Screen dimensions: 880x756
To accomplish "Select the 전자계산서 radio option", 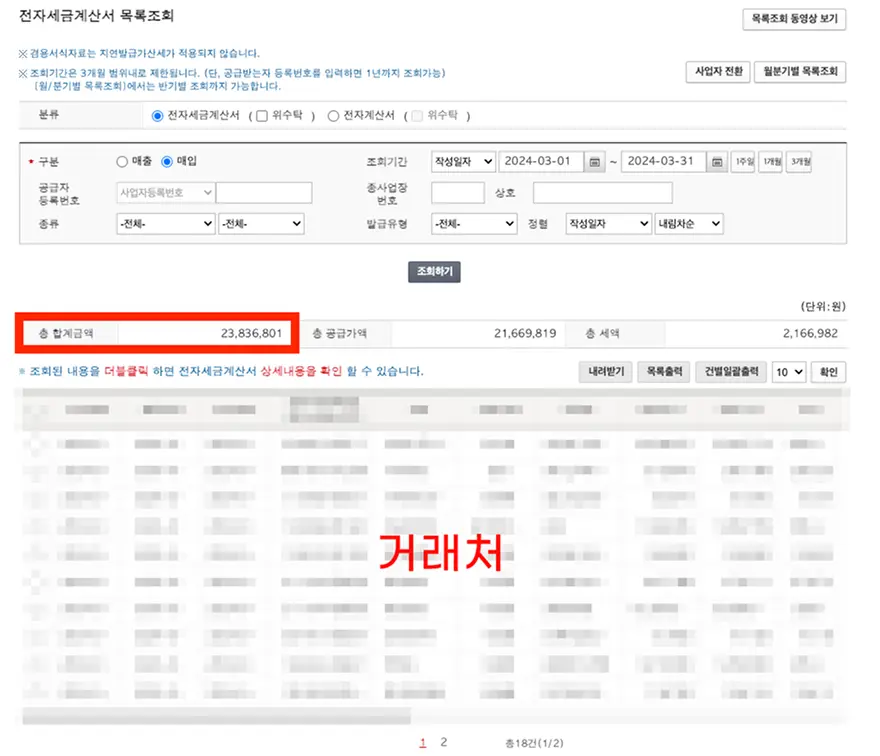I will pos(334,116).
